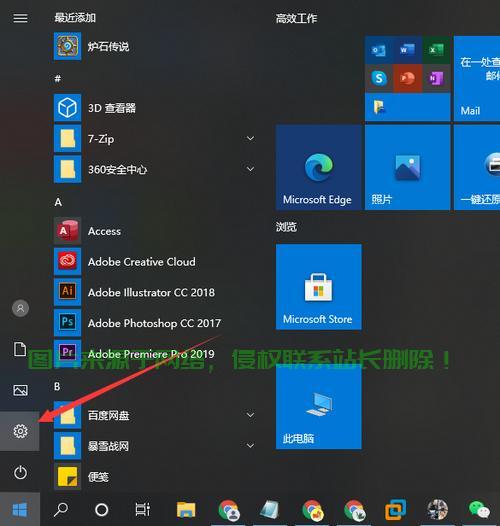Open Outlook in the Office tile group
The height and width of the screenshot is (526, 500).
(x=379, y=50)
